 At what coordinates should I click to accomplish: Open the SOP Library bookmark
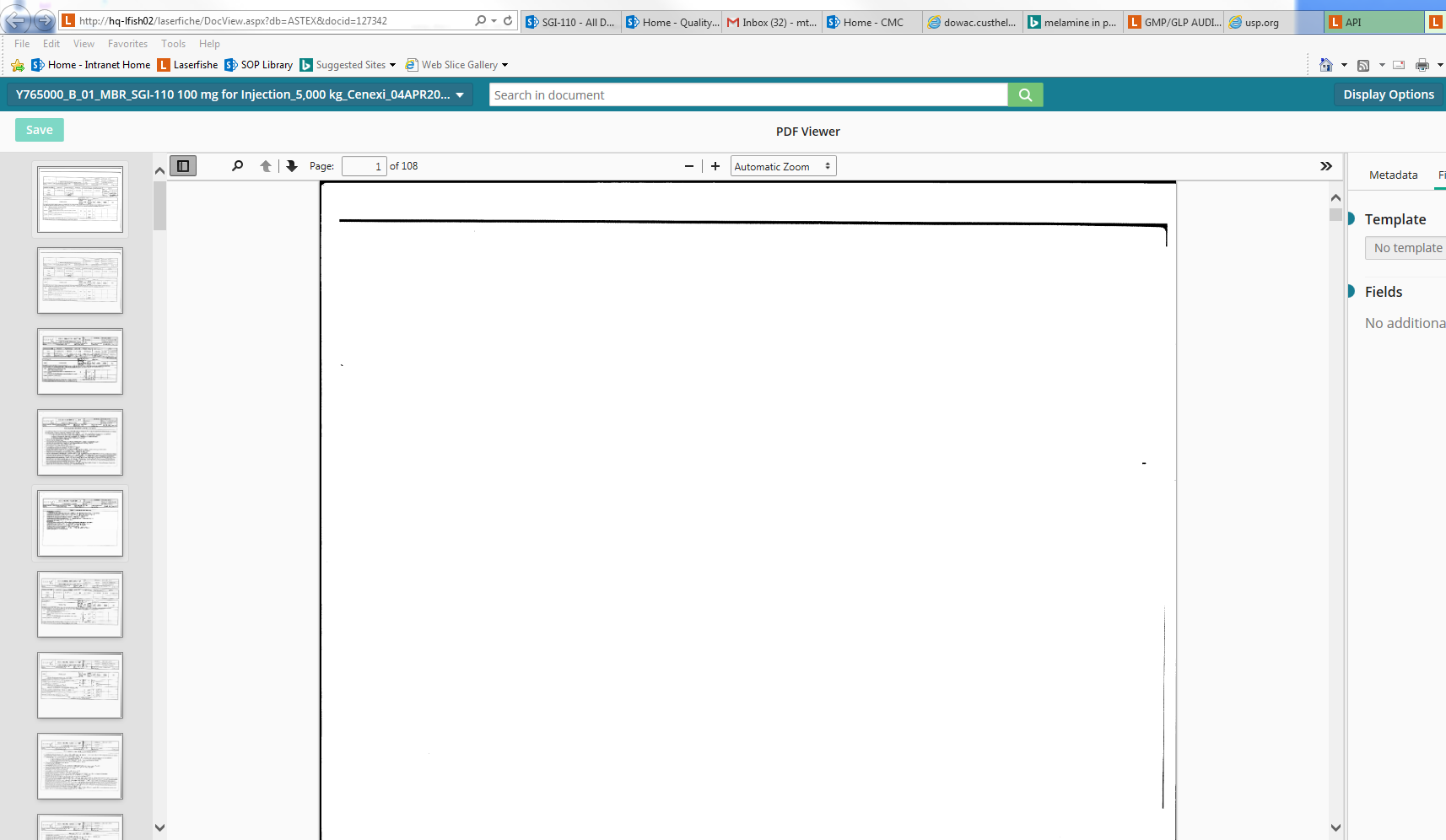(259, 65)
